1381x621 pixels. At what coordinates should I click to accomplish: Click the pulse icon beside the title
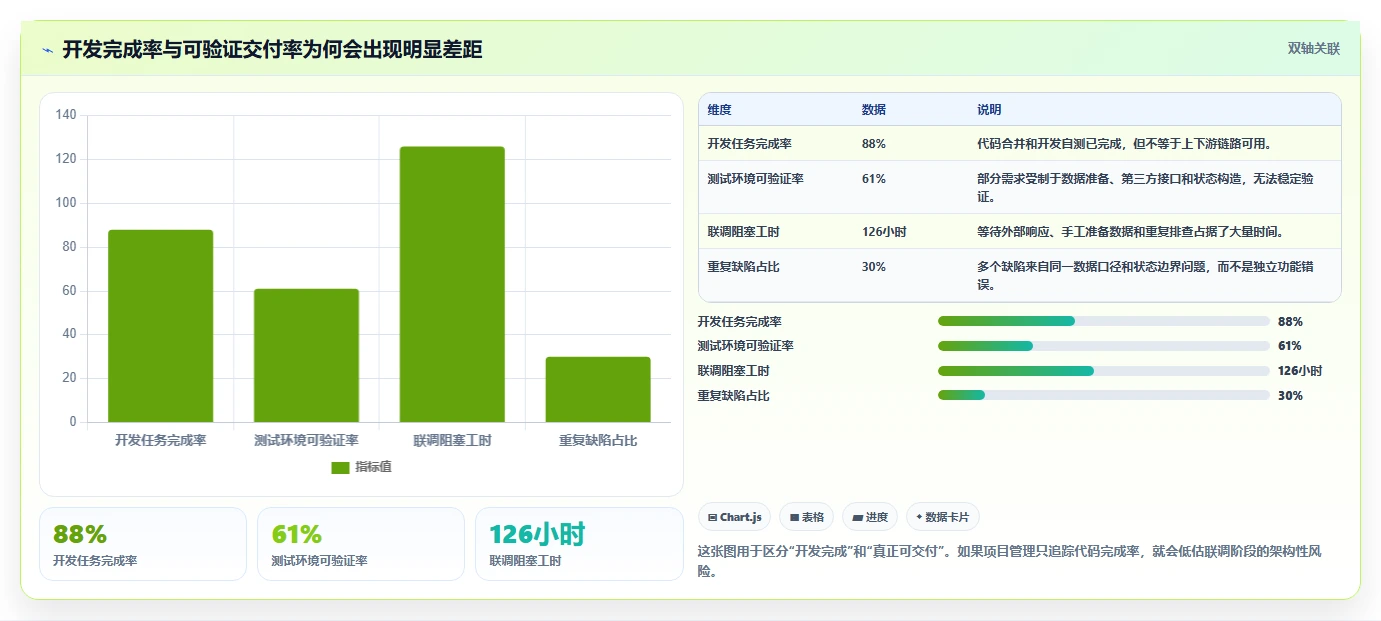[x=48, y=50]
